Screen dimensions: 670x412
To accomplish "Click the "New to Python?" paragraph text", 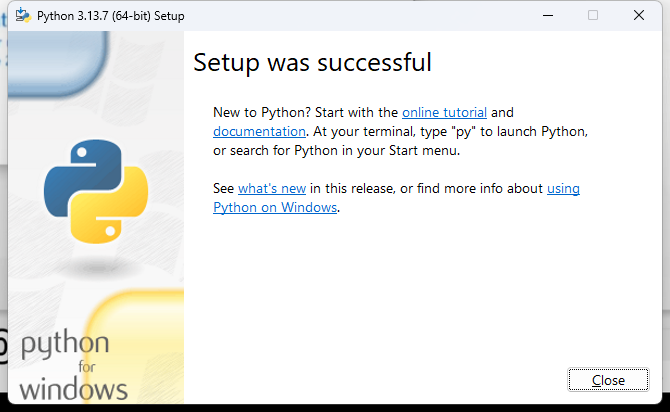I will tap(300, 113).
